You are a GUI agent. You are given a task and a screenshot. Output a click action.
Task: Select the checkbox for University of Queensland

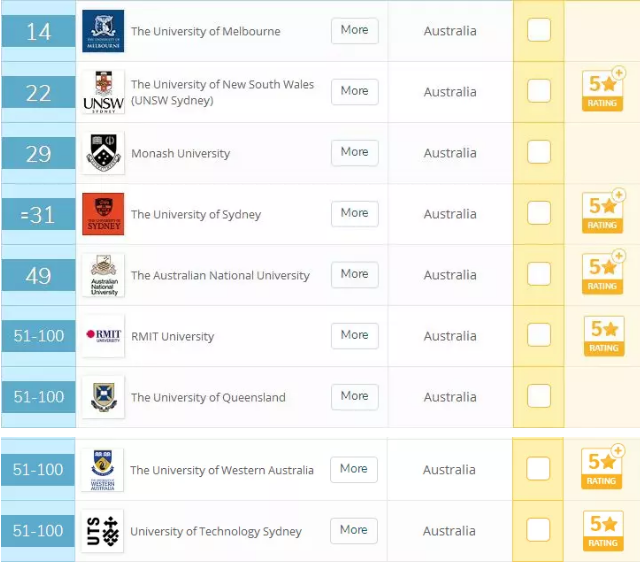[539, 396]
